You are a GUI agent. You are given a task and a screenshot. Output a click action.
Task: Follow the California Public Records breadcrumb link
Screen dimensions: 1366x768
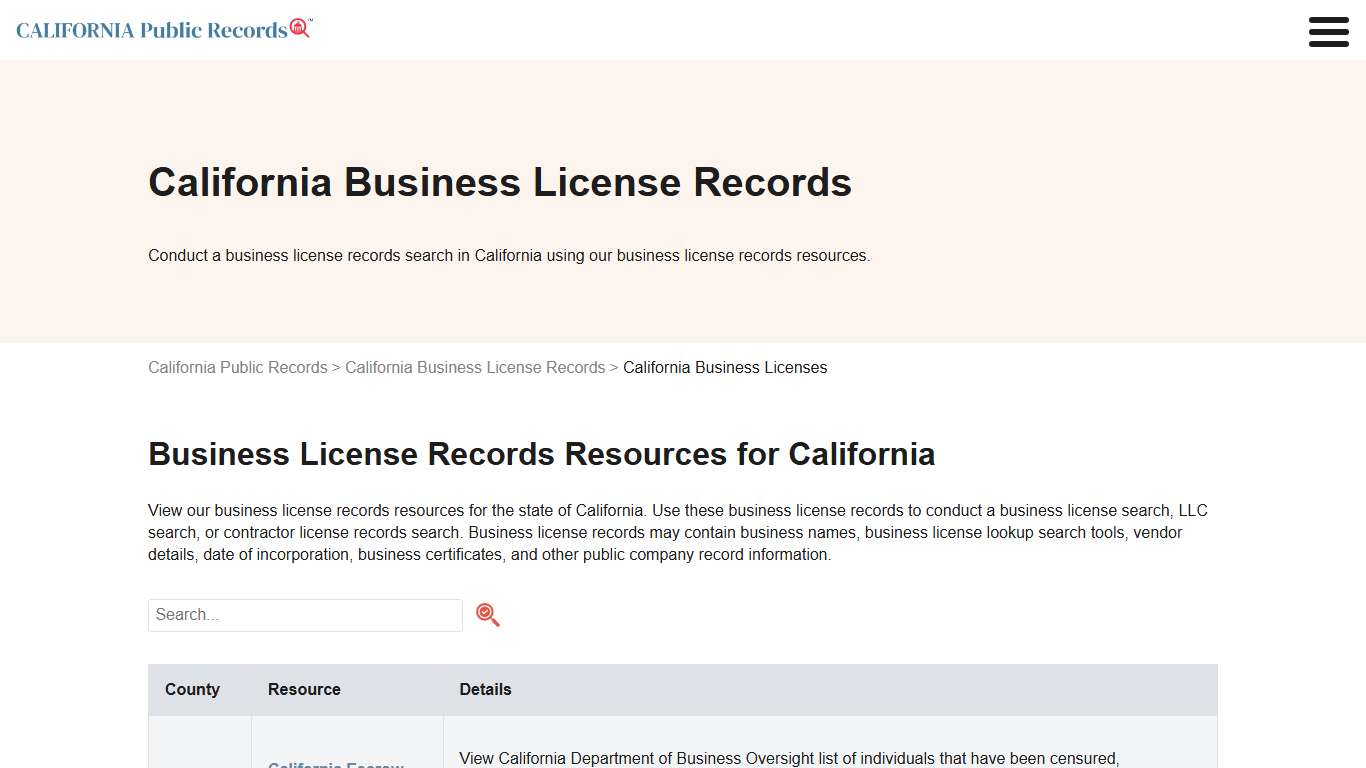click(x=237, y=367)
